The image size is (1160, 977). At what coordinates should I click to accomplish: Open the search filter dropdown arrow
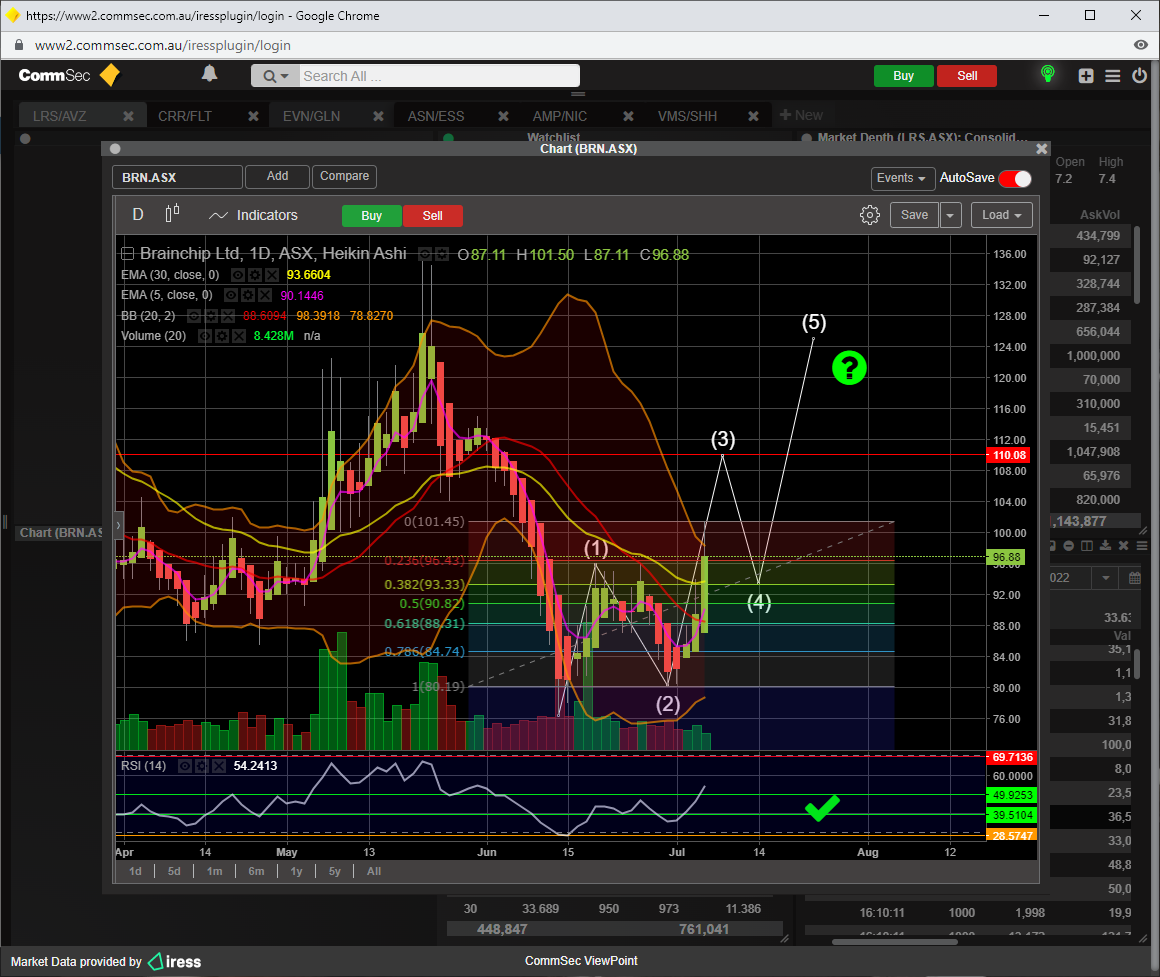[285, 76]
